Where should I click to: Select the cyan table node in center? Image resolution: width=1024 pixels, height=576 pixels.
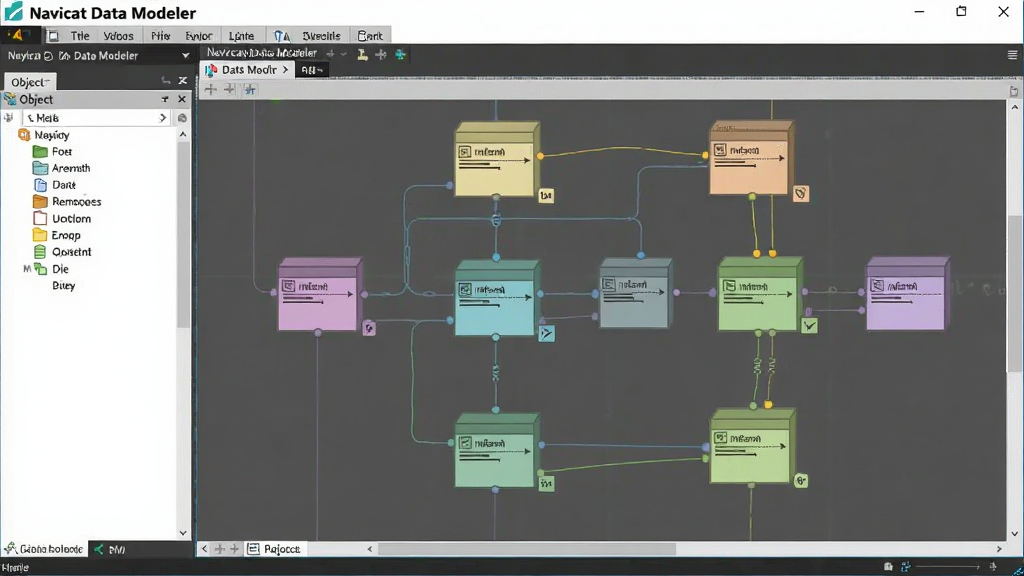coord(497,297)
